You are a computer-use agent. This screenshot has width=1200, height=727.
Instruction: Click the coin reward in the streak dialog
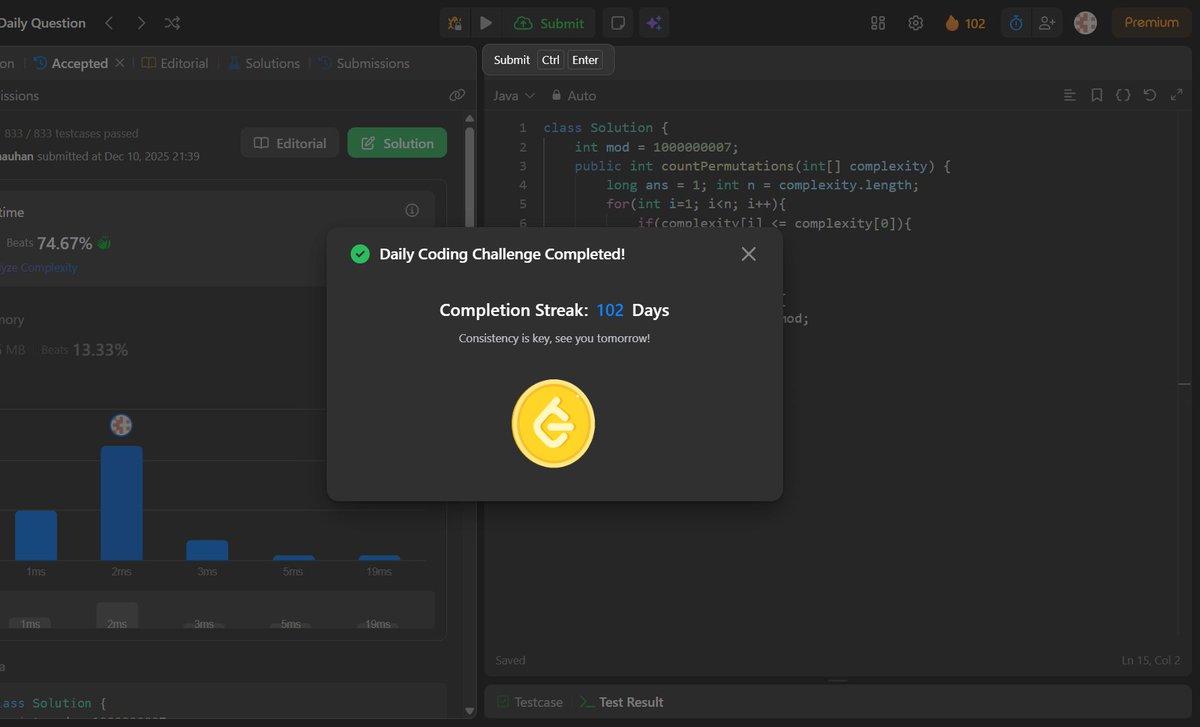[x=553, y=423]
